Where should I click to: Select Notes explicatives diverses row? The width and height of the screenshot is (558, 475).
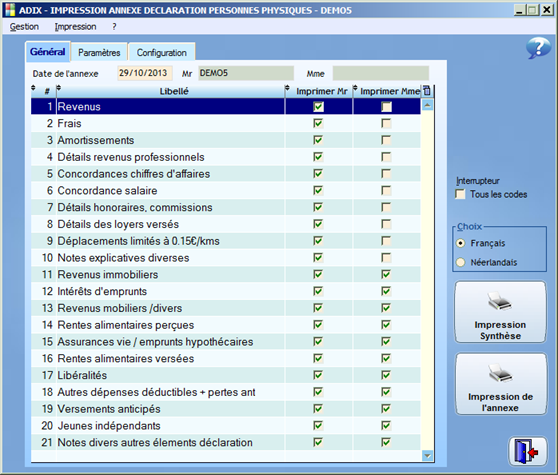[226, 258]
